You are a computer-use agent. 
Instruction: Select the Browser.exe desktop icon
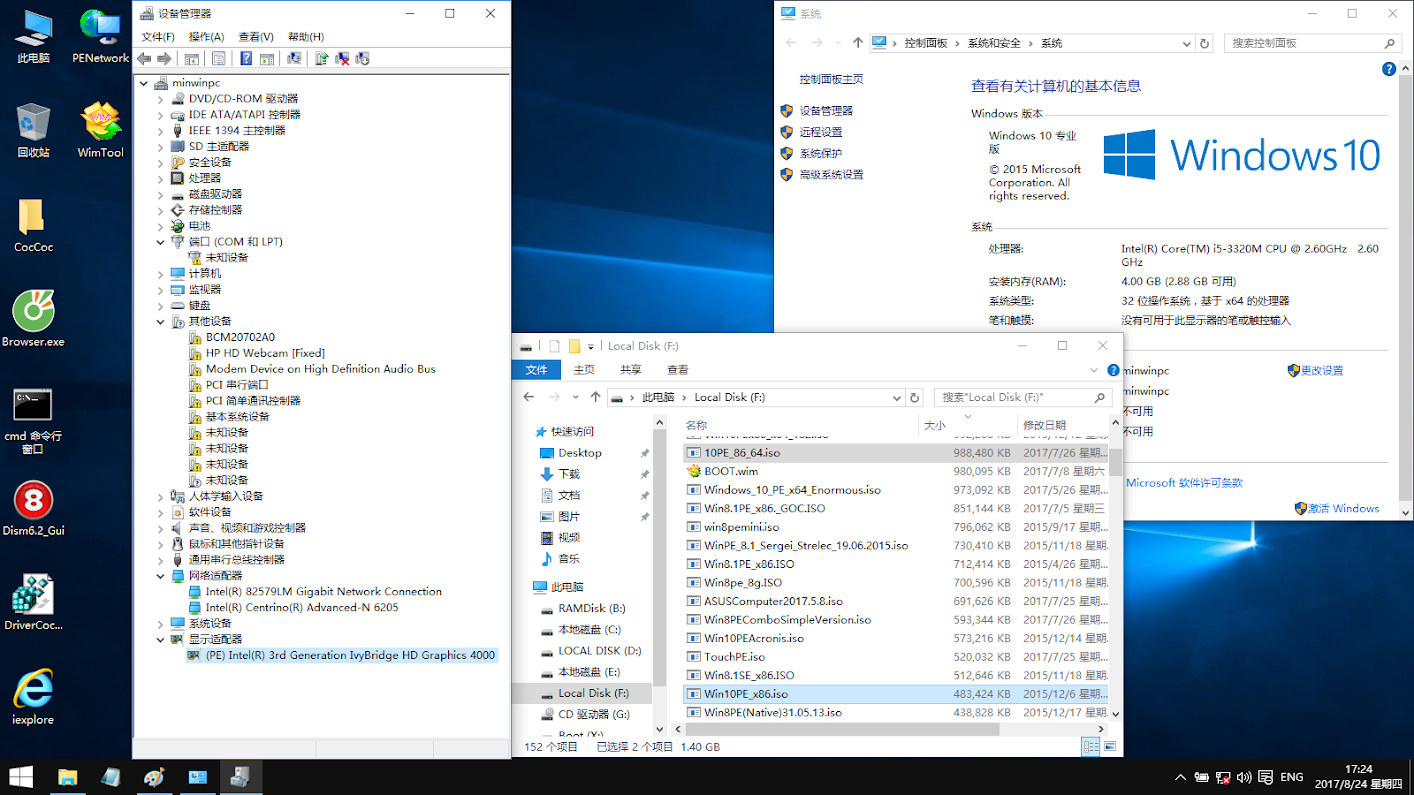pyautogui.click(x=32, y=320)
